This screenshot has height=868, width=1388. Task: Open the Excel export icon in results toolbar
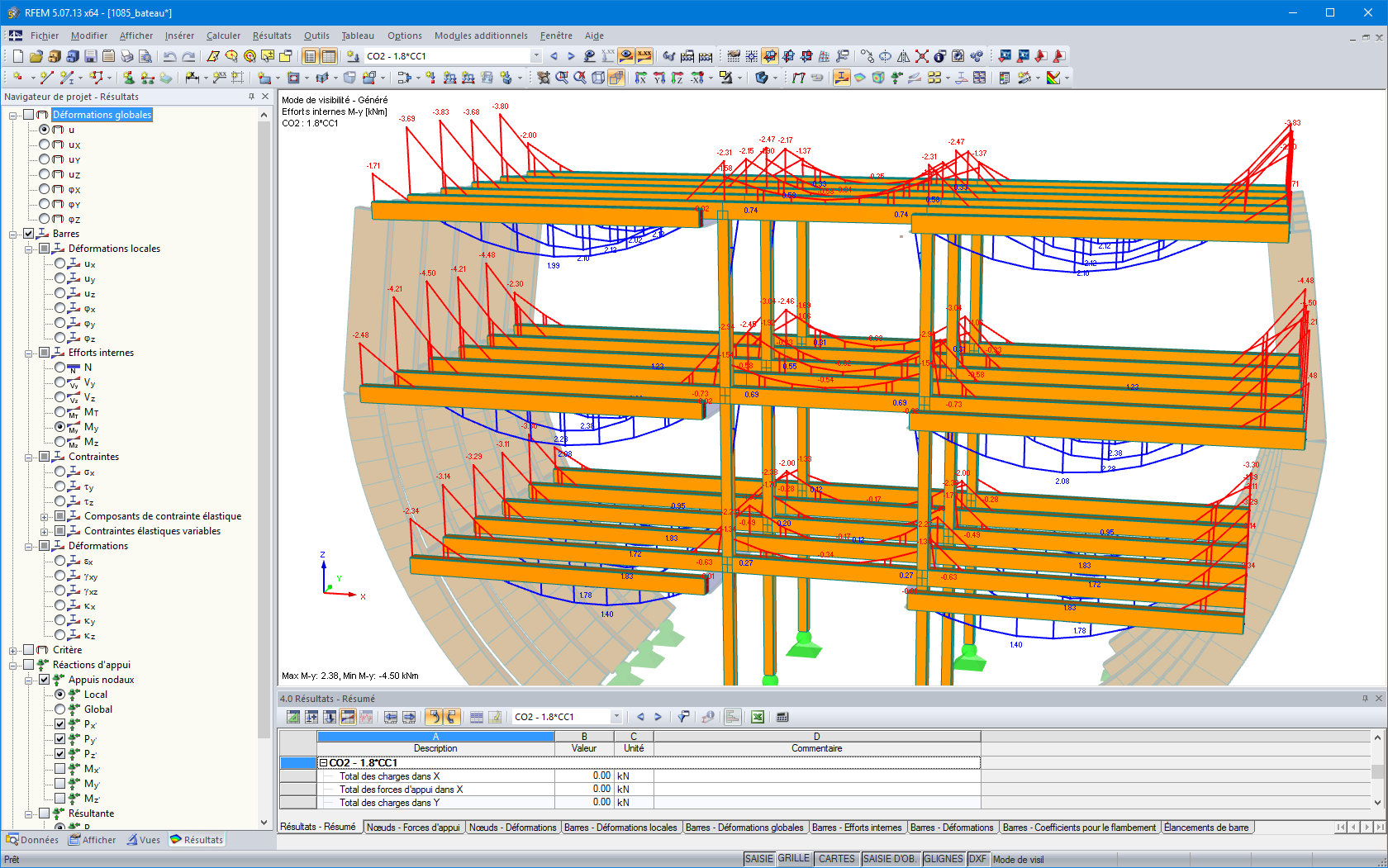coord(757,717)
